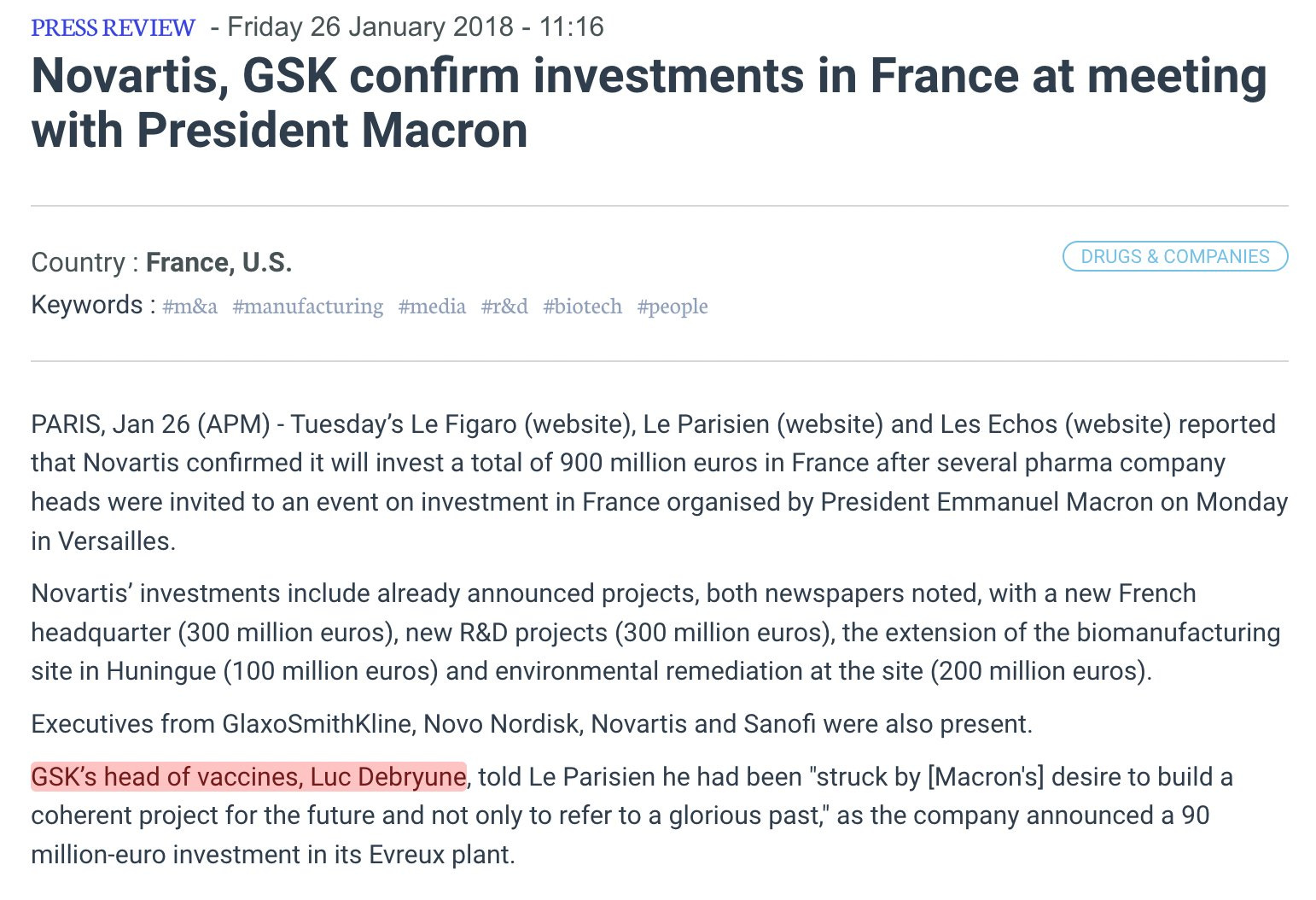Click the Keywords label
Image resolution: width=1316 pixels, height=900 pixels.
(x=93, y=305)
